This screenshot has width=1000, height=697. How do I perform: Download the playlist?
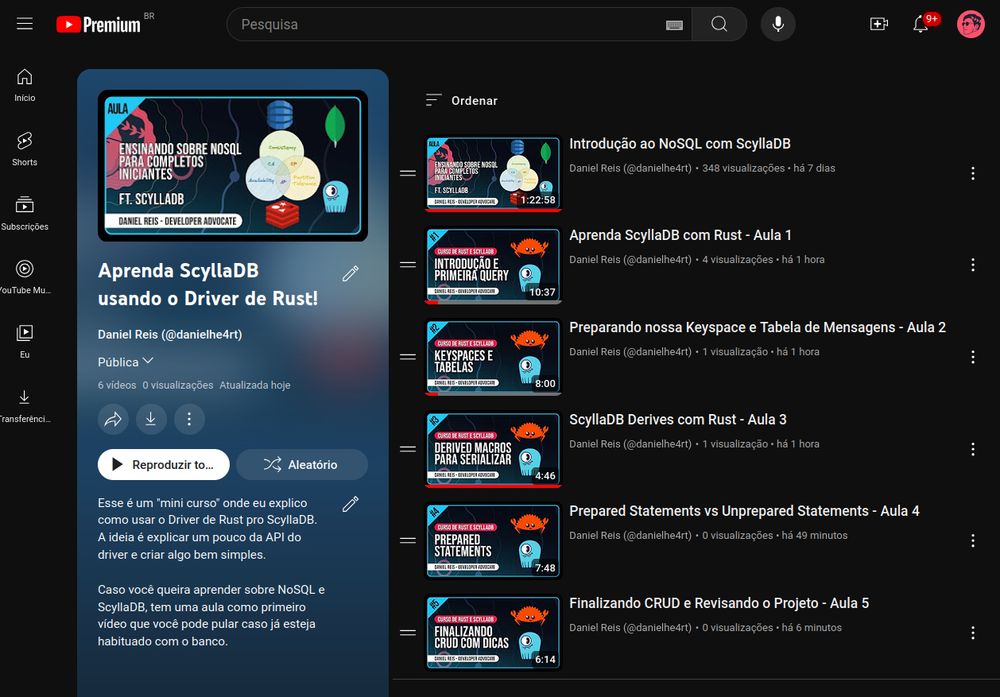tap(151, 419)
